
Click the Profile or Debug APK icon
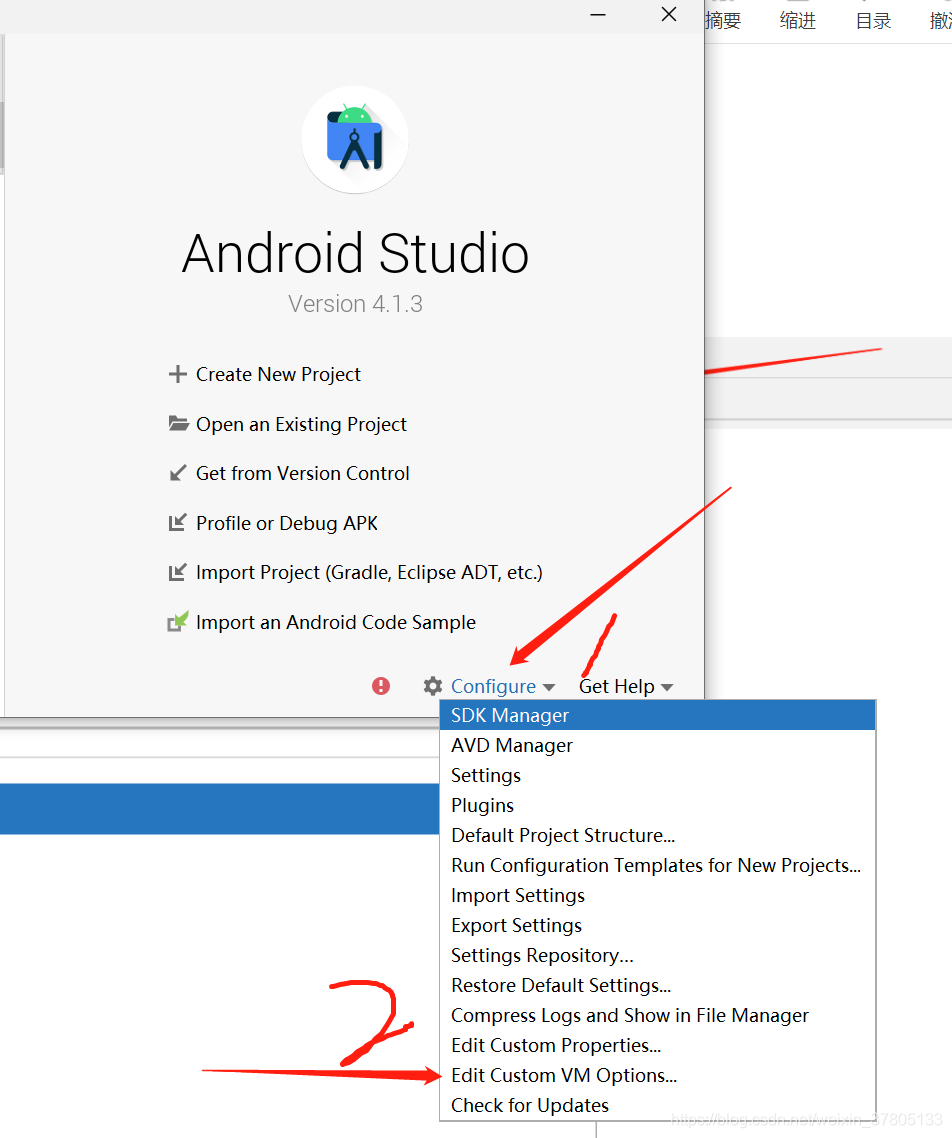tap(176, 523)
